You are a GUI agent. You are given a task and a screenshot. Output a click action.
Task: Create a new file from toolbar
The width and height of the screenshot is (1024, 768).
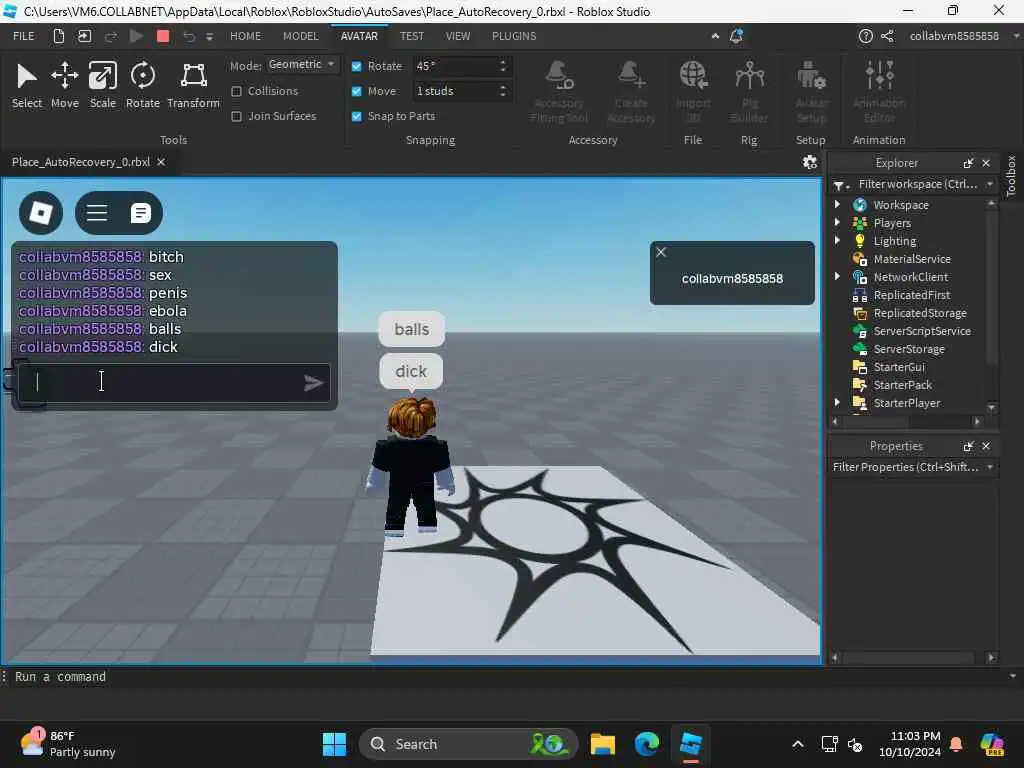point(59,36)
